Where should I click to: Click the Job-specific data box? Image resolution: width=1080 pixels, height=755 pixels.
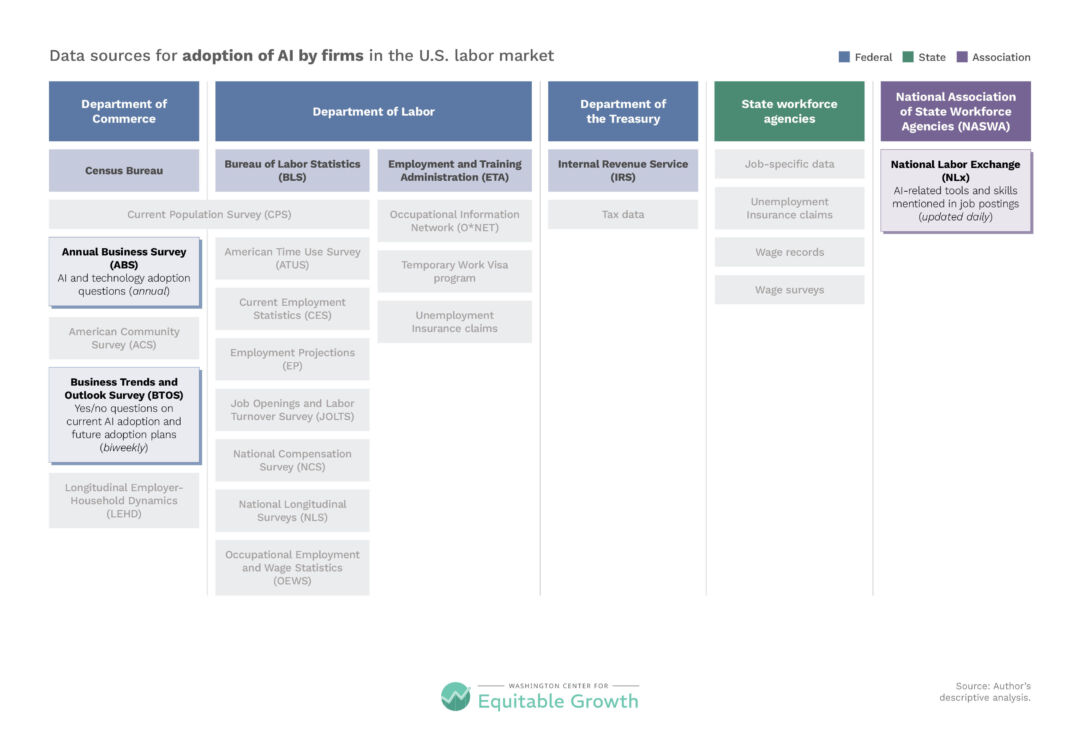[x=789, y=164]
